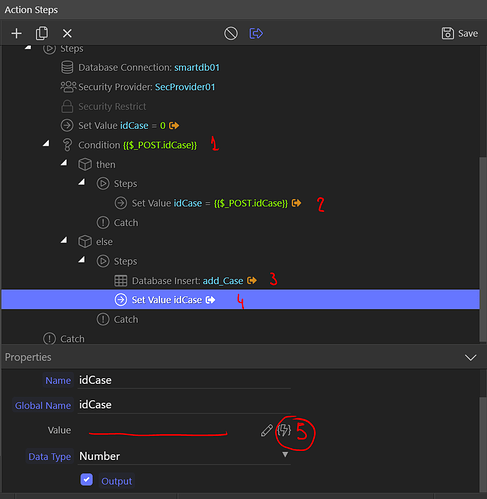The height and width of the screenshot is (499, 487).
Task: Uncheck the Output checkbox
Action: click(87, 480)
